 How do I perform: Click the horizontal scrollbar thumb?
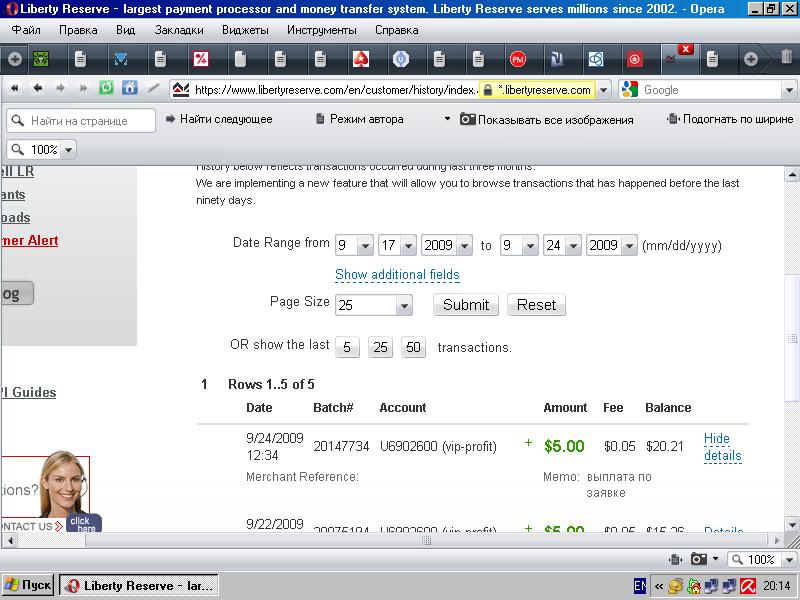[x=426, y=540]
